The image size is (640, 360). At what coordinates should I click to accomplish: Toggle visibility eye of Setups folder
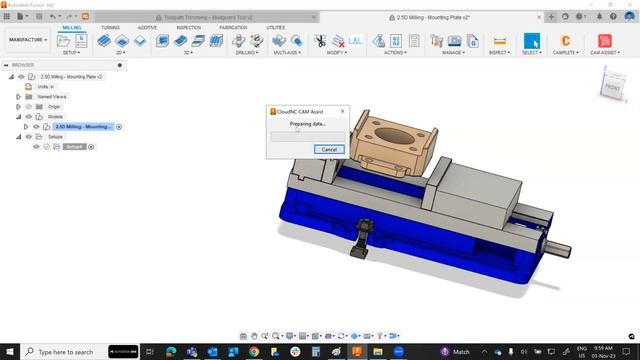pyautogui.click(x=29, y=137)
